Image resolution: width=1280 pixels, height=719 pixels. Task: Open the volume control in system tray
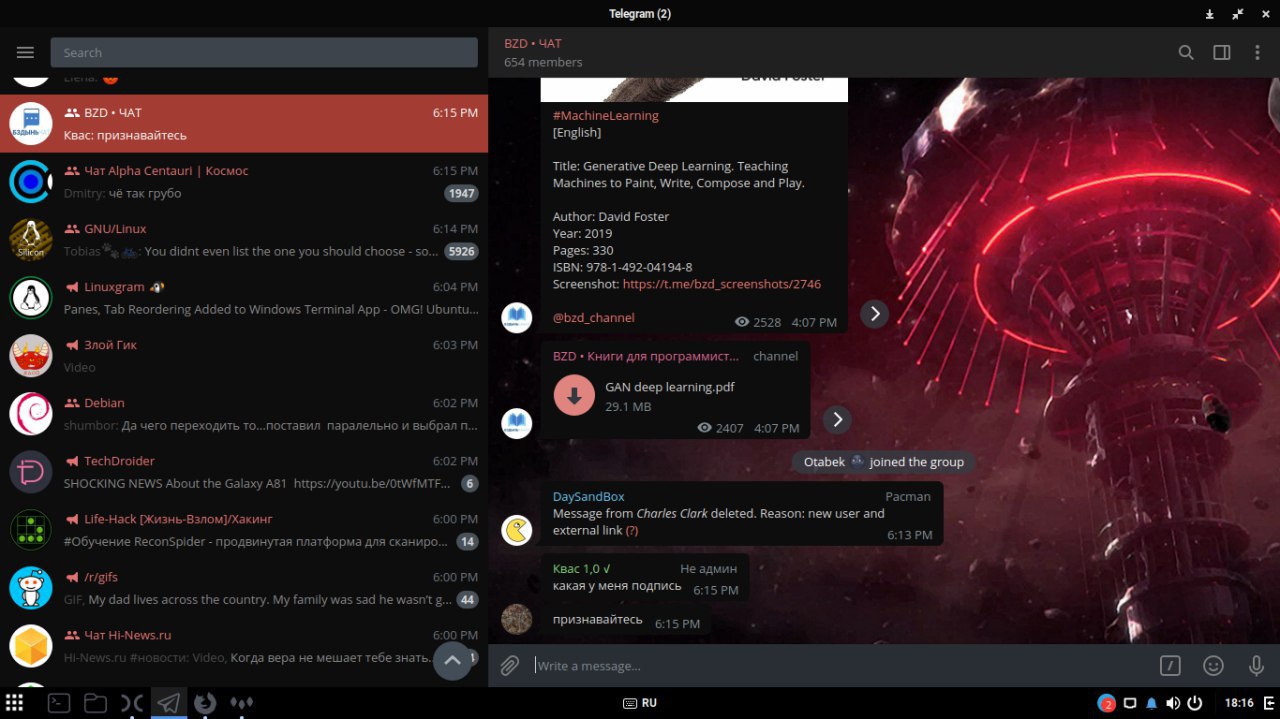click(x=1172, y=703)
